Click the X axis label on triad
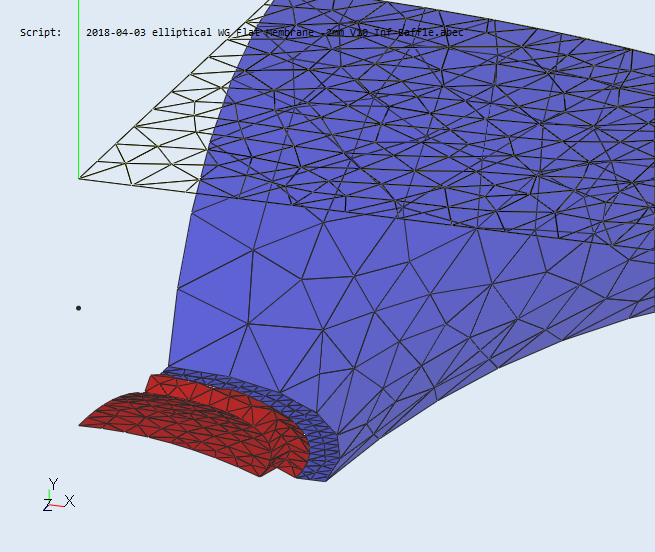The height and width of the screenshot is (552, 655). (x=70, y=500)
